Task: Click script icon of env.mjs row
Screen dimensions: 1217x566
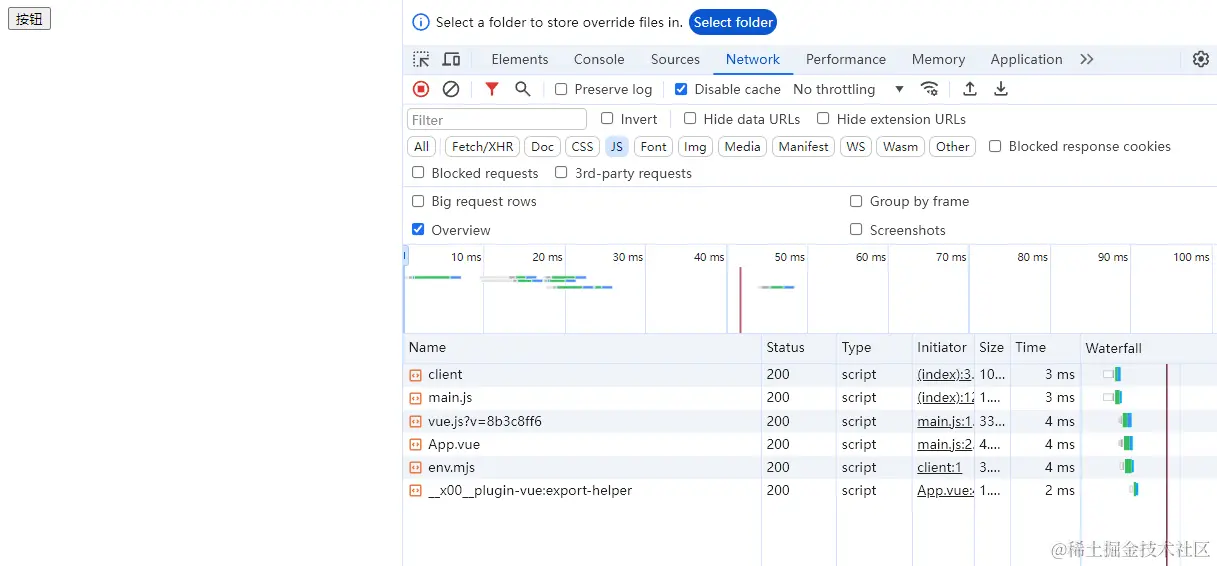Action: tap(415, 467)
